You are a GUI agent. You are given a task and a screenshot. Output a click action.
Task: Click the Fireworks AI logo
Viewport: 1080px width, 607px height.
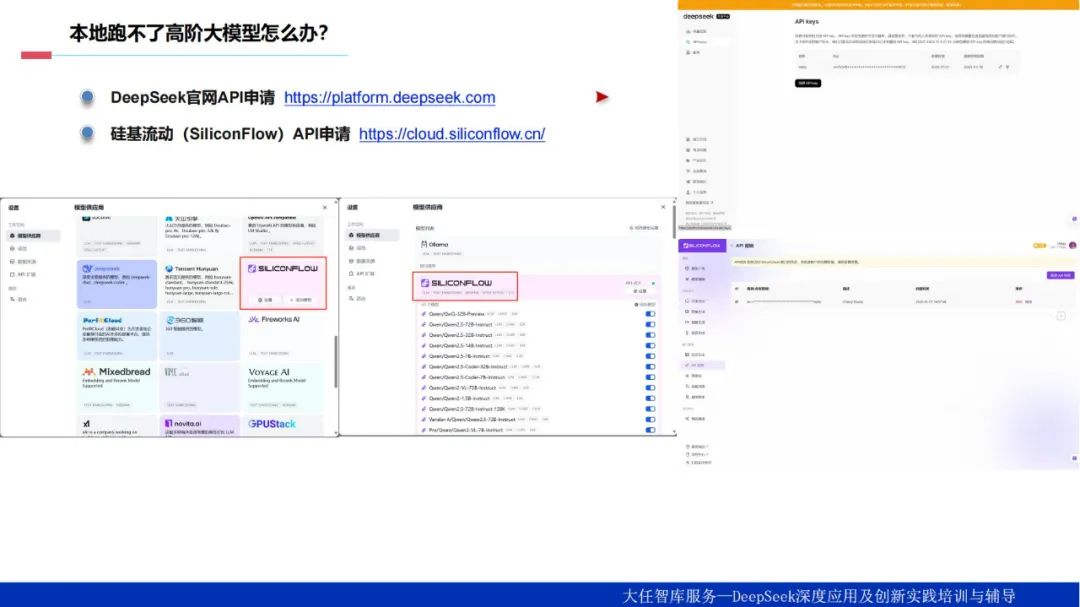tap(274, 320)
